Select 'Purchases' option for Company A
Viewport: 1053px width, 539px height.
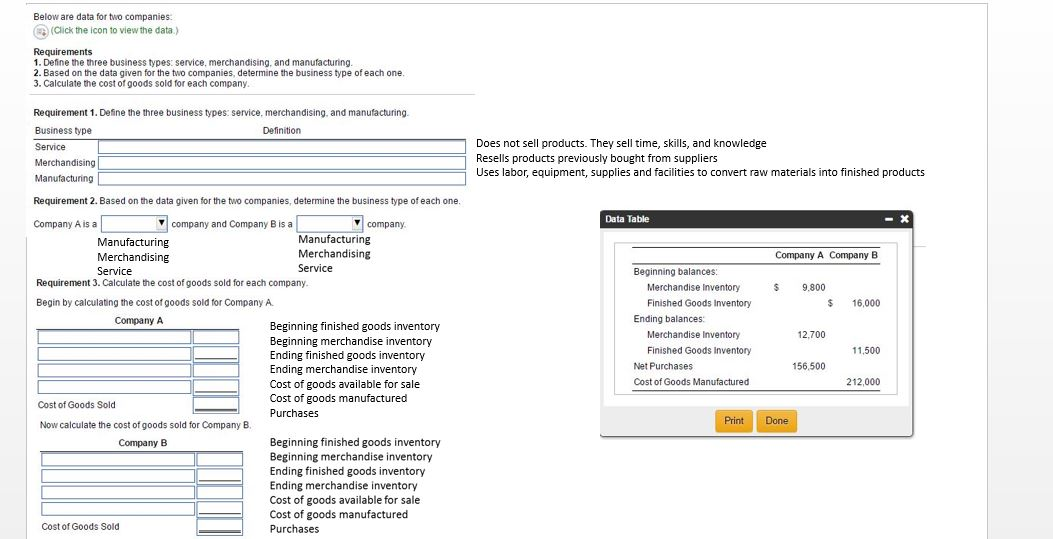(x=294, y=413)
